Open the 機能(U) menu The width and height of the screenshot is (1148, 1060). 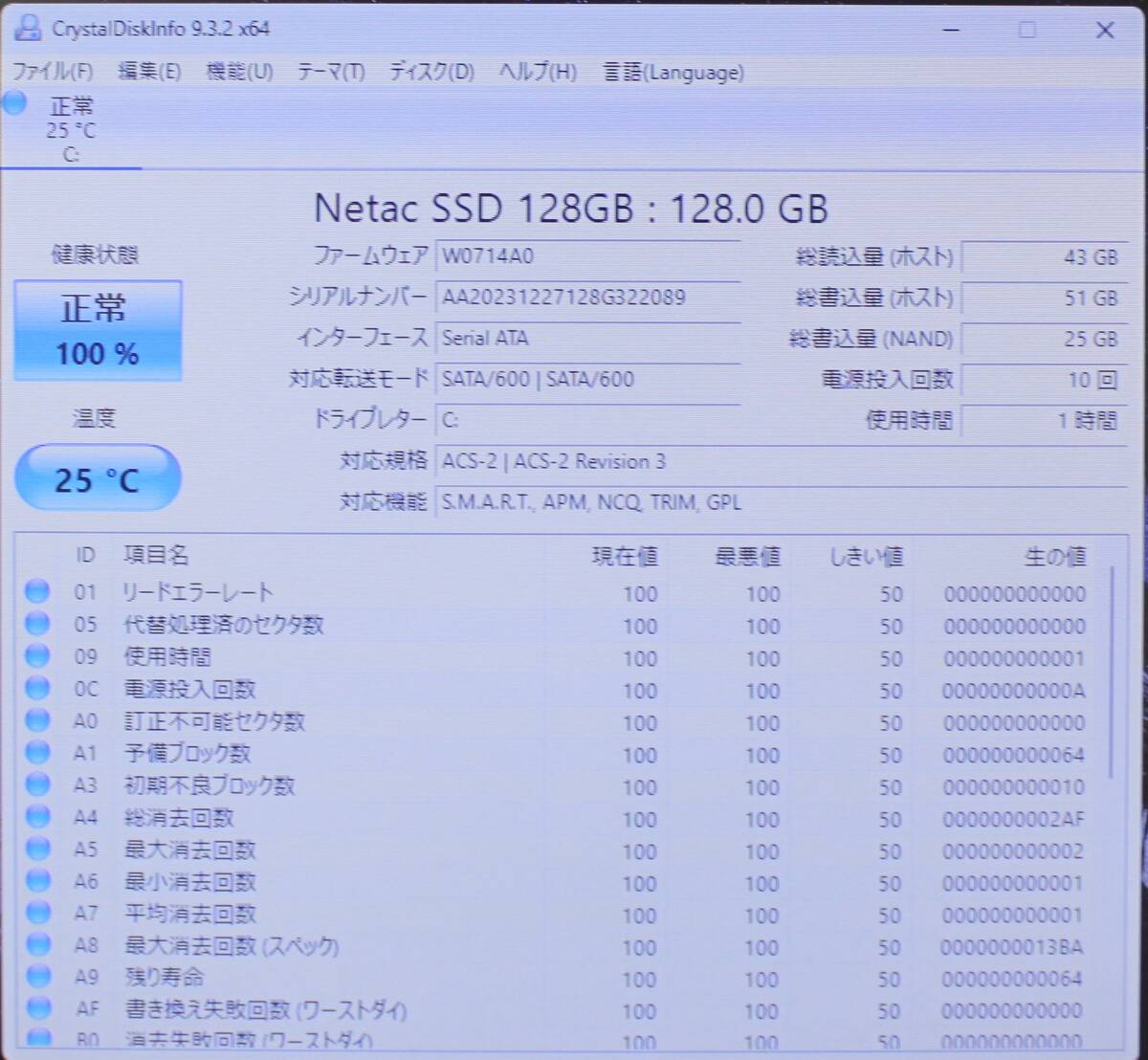point(239,72)
